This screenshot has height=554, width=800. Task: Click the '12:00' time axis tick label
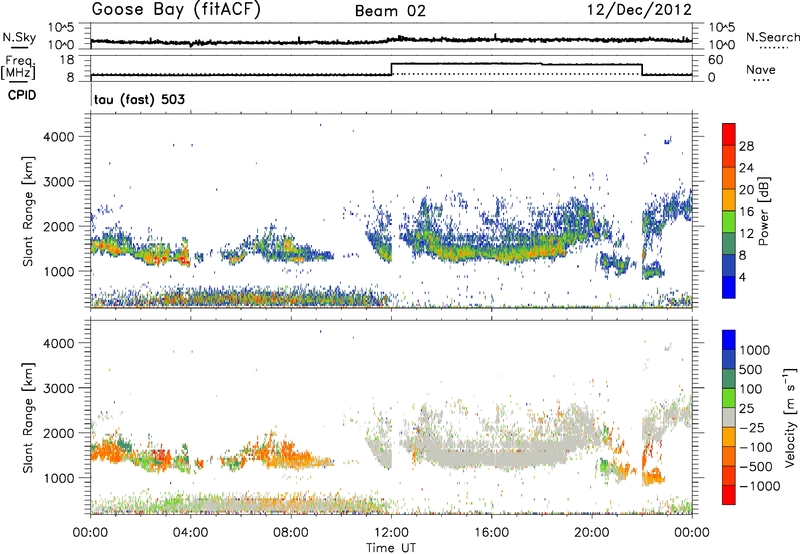(391, 533)
